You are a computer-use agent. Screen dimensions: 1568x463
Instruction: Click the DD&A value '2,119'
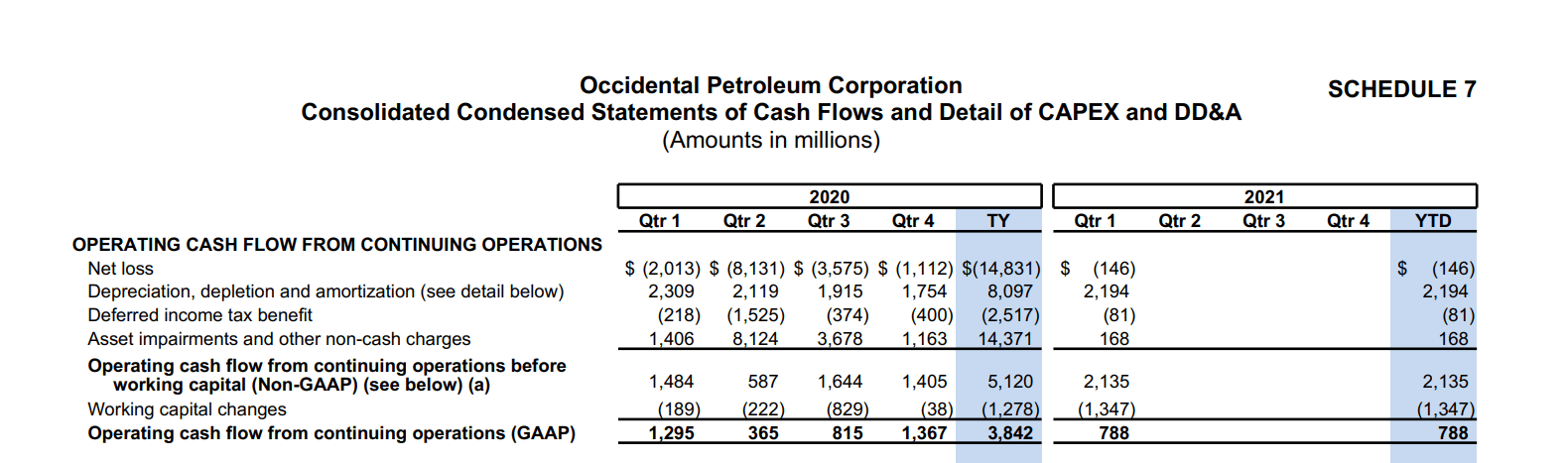click(x=756, y=291)
